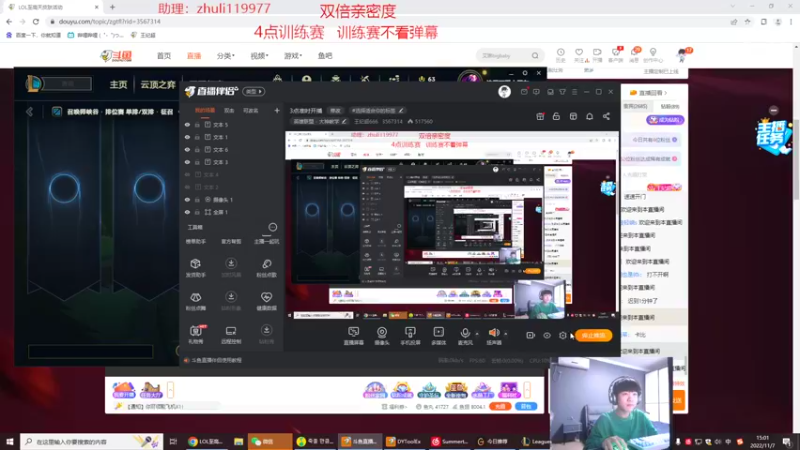Click the purple fan badge button in chat

pos(665,120)
